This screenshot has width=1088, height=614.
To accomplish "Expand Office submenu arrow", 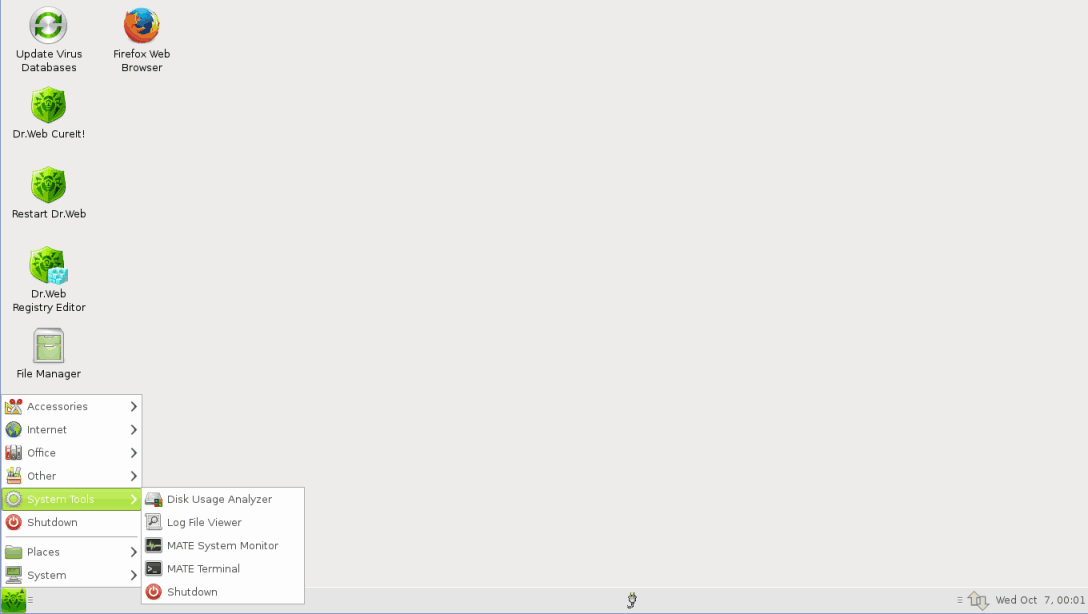I will click(133, 453).
